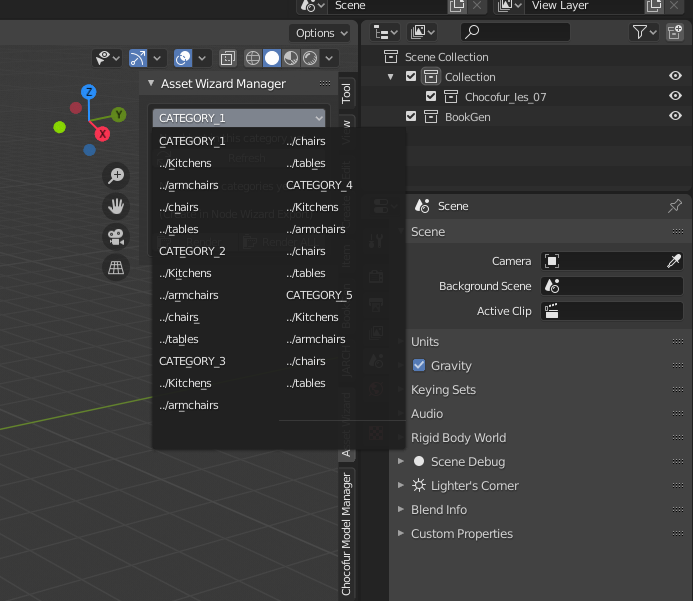Select ../Kitchens under CATEGORY_1
Image resolution: width=693 pixels, height=601 pixels.
185,163
